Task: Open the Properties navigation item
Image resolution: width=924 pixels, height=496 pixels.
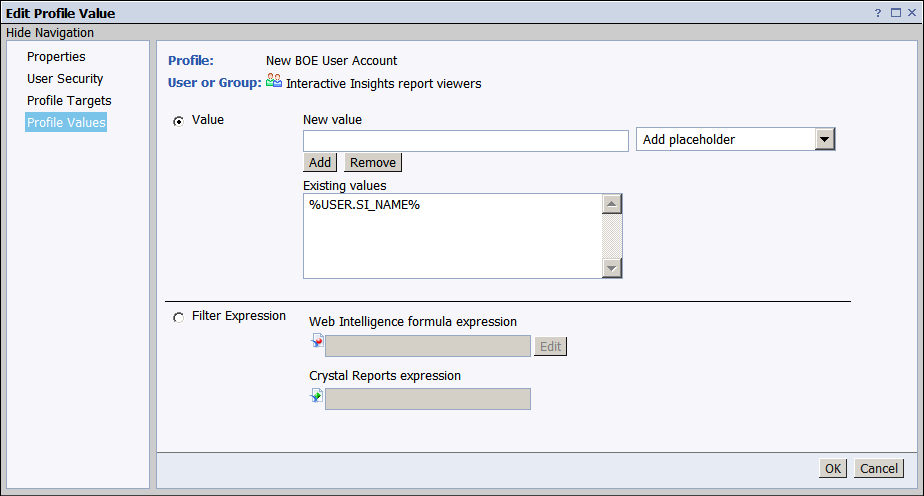Action: click(56, 57)
